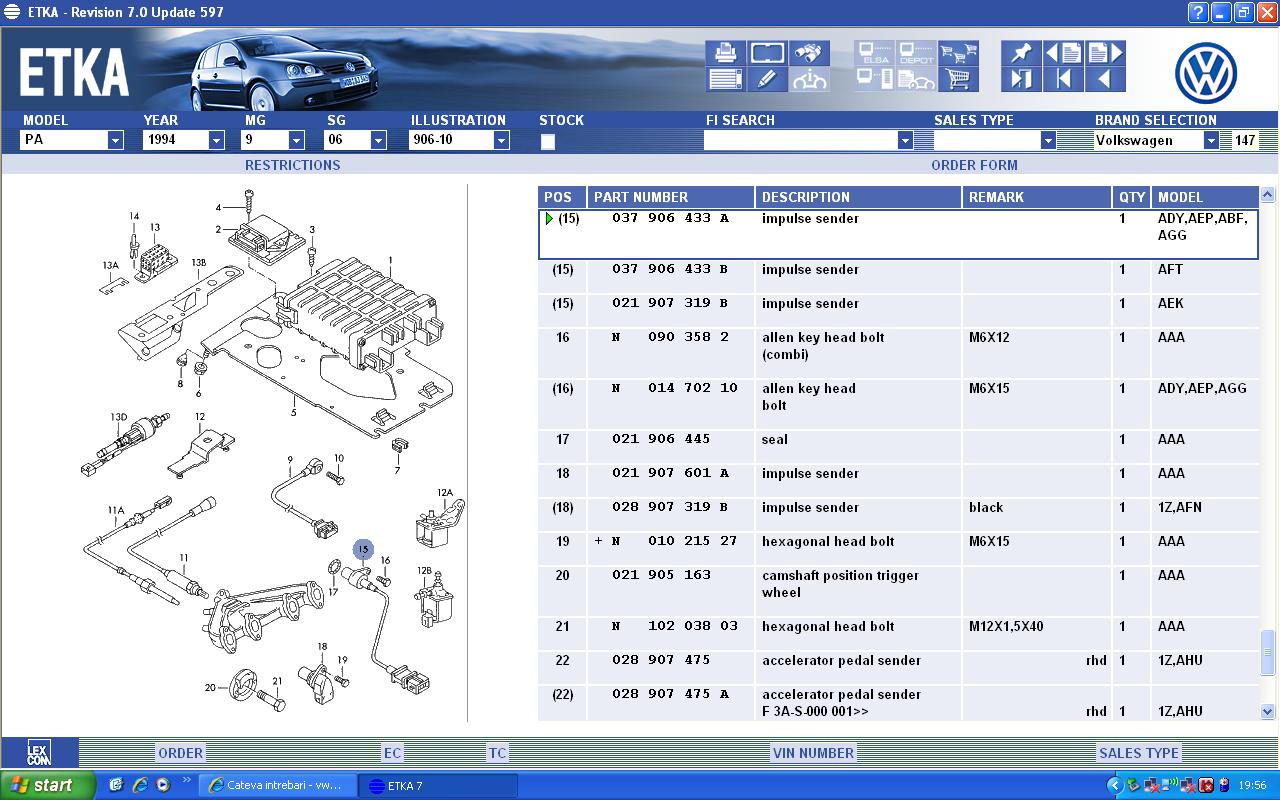The height and width of the screenshot is (800, 1280).
Task: Jump to first with bar-arrow icon
Action: coord(1063,79)
